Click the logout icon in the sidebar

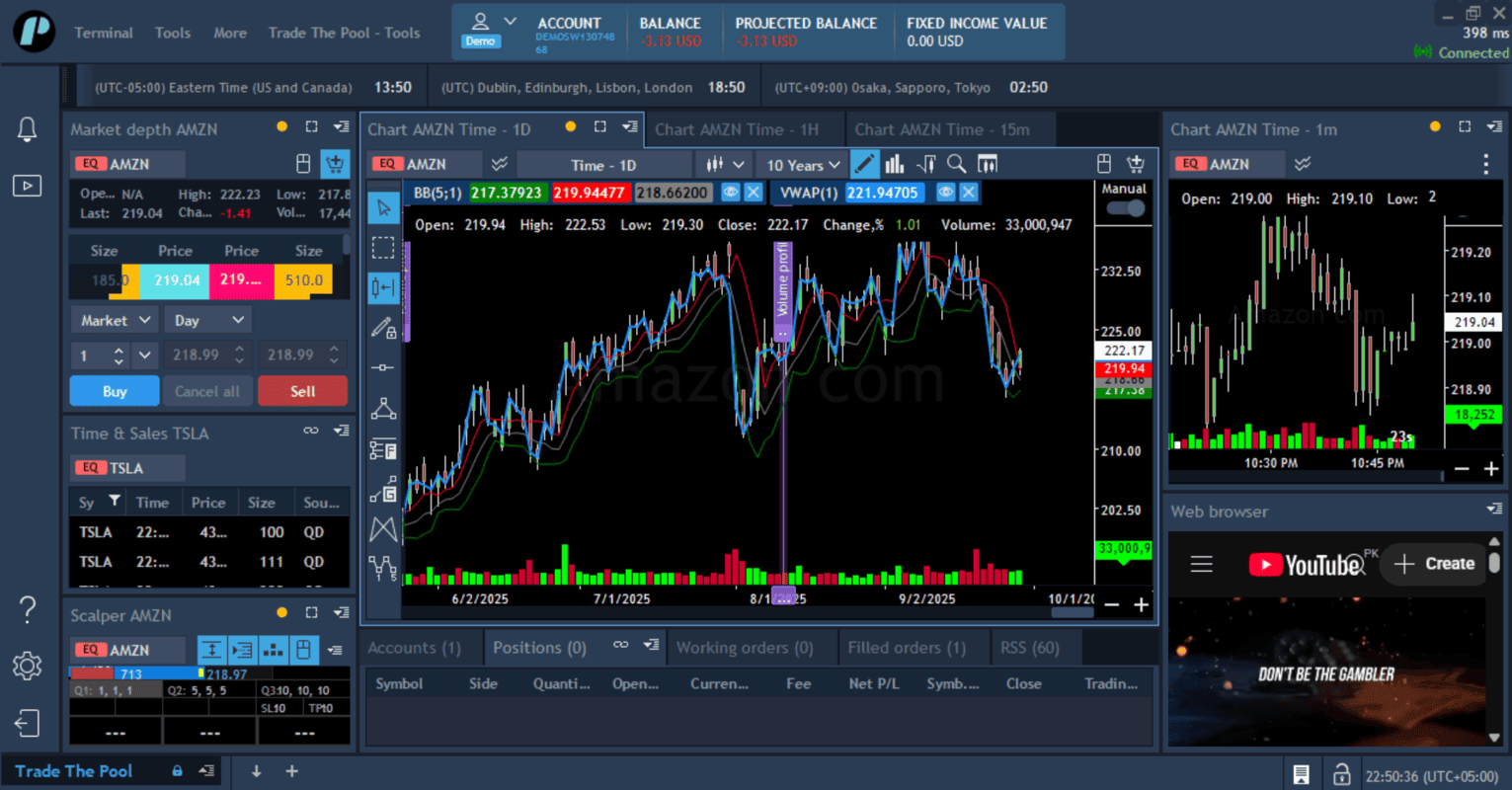tap(27, 723)
